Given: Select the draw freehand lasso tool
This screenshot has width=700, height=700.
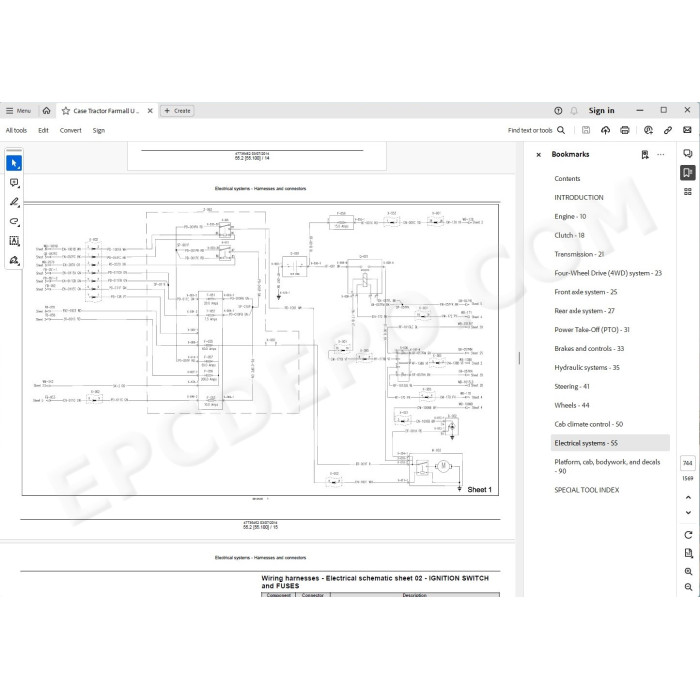Looking at the screenshot, I should click(x=14, y=221).
